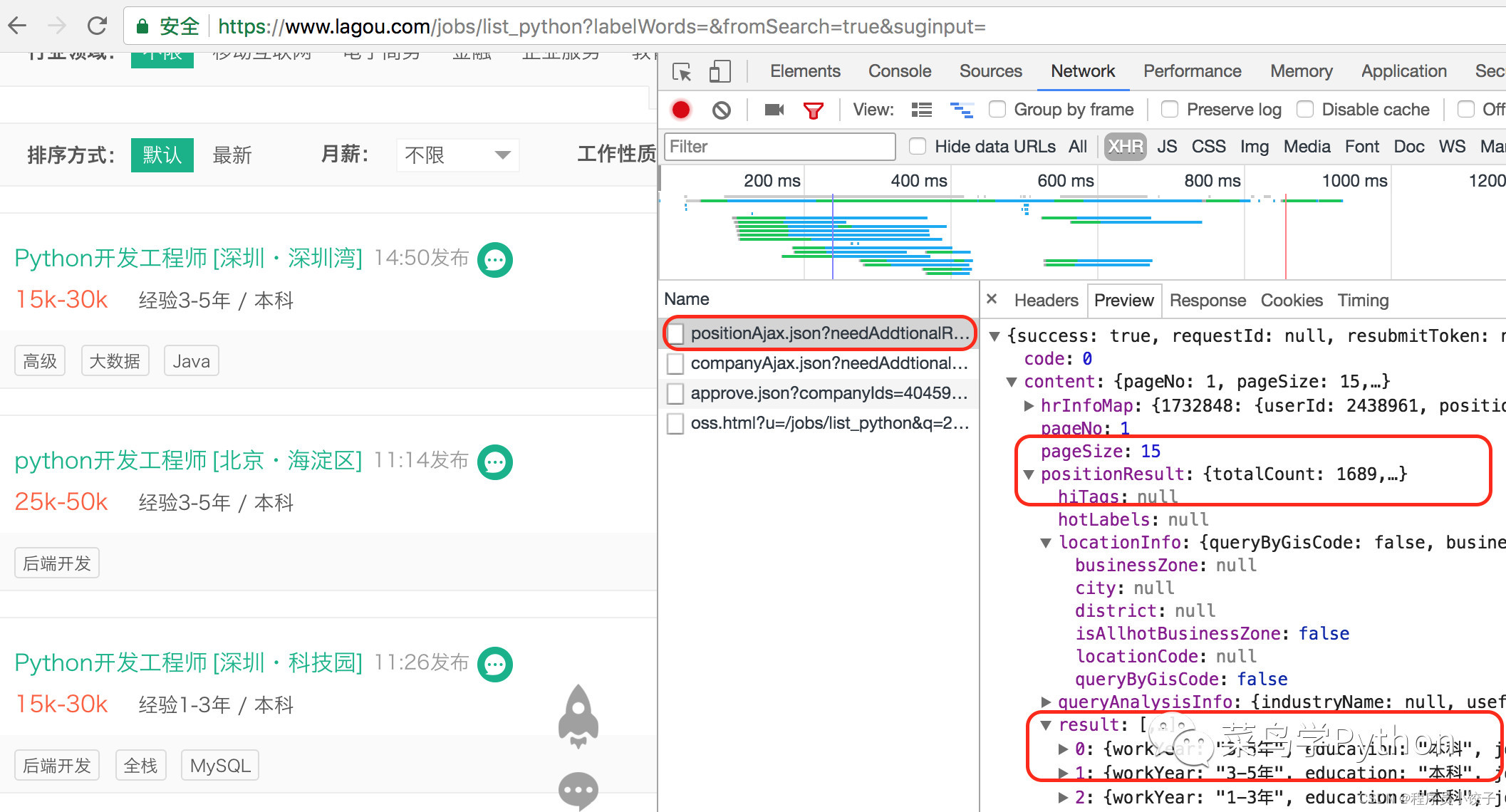1506x812 pixels.
Task: Check the approve.json row checkbox
Action: [x=675, y=394]
